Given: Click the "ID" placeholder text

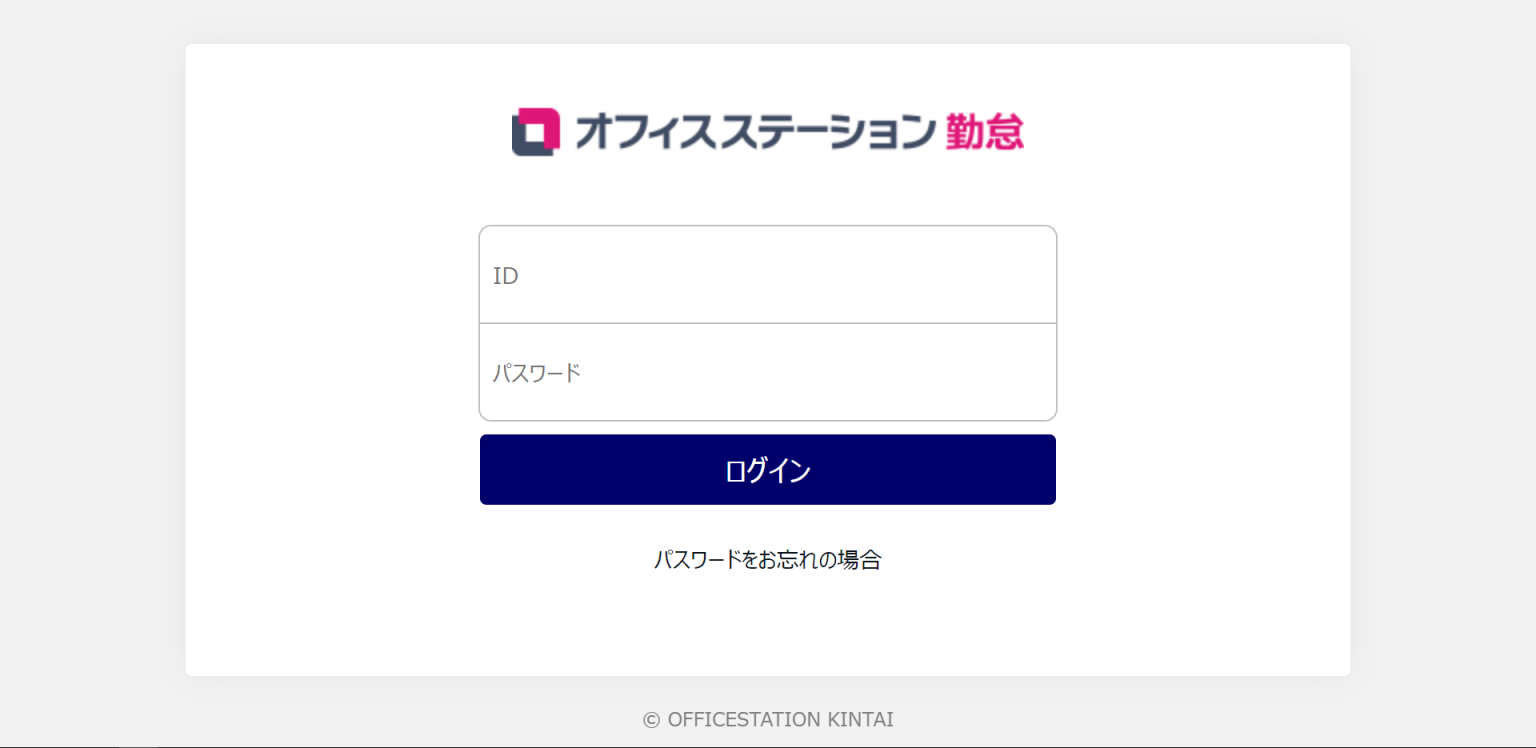Looking at the screenshot, I should (506, 276).
